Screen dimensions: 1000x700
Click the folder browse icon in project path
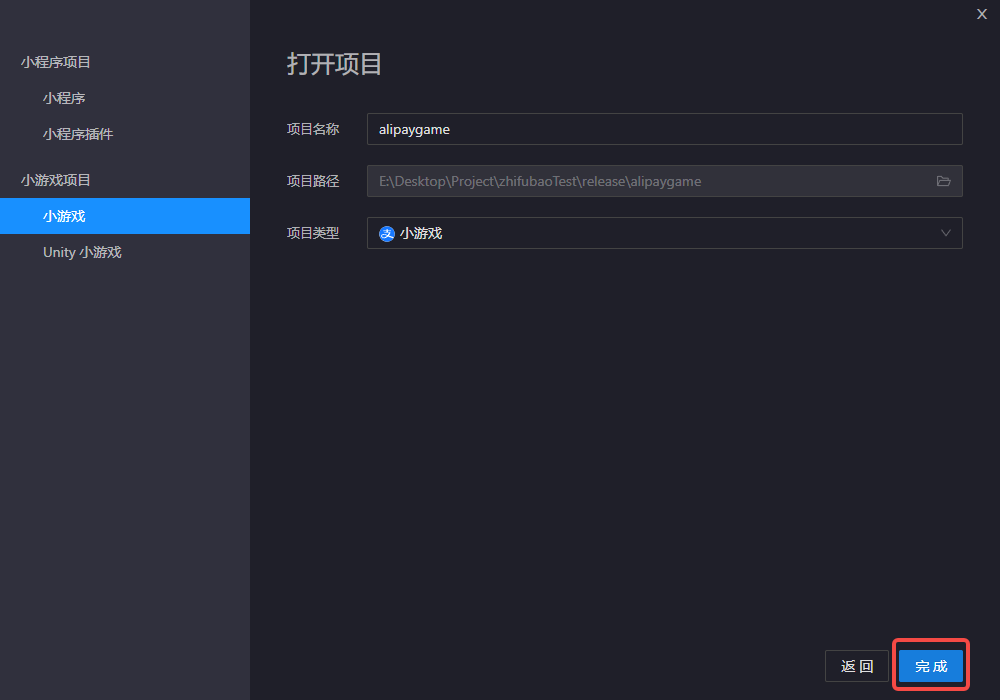[943, 181]
